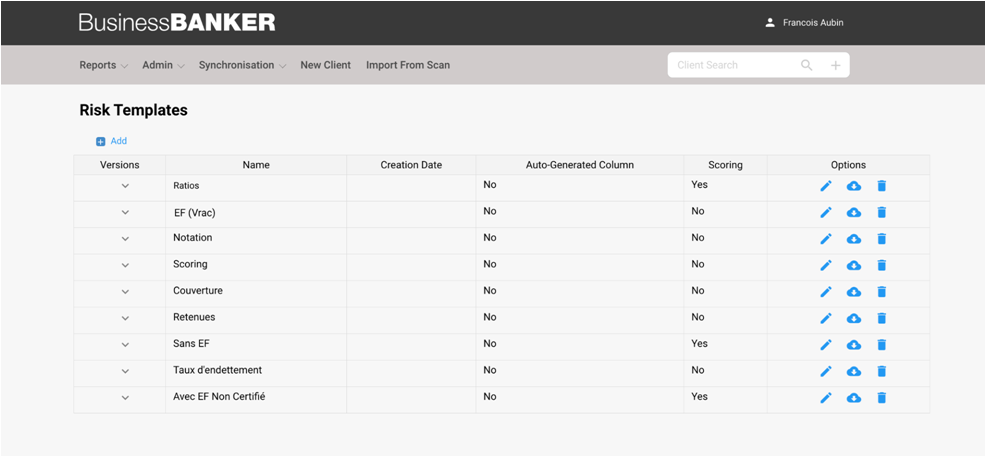Delete the Retenues template with trash icon
The height and width of the screenshot is (457, 986).
[882, 318]
